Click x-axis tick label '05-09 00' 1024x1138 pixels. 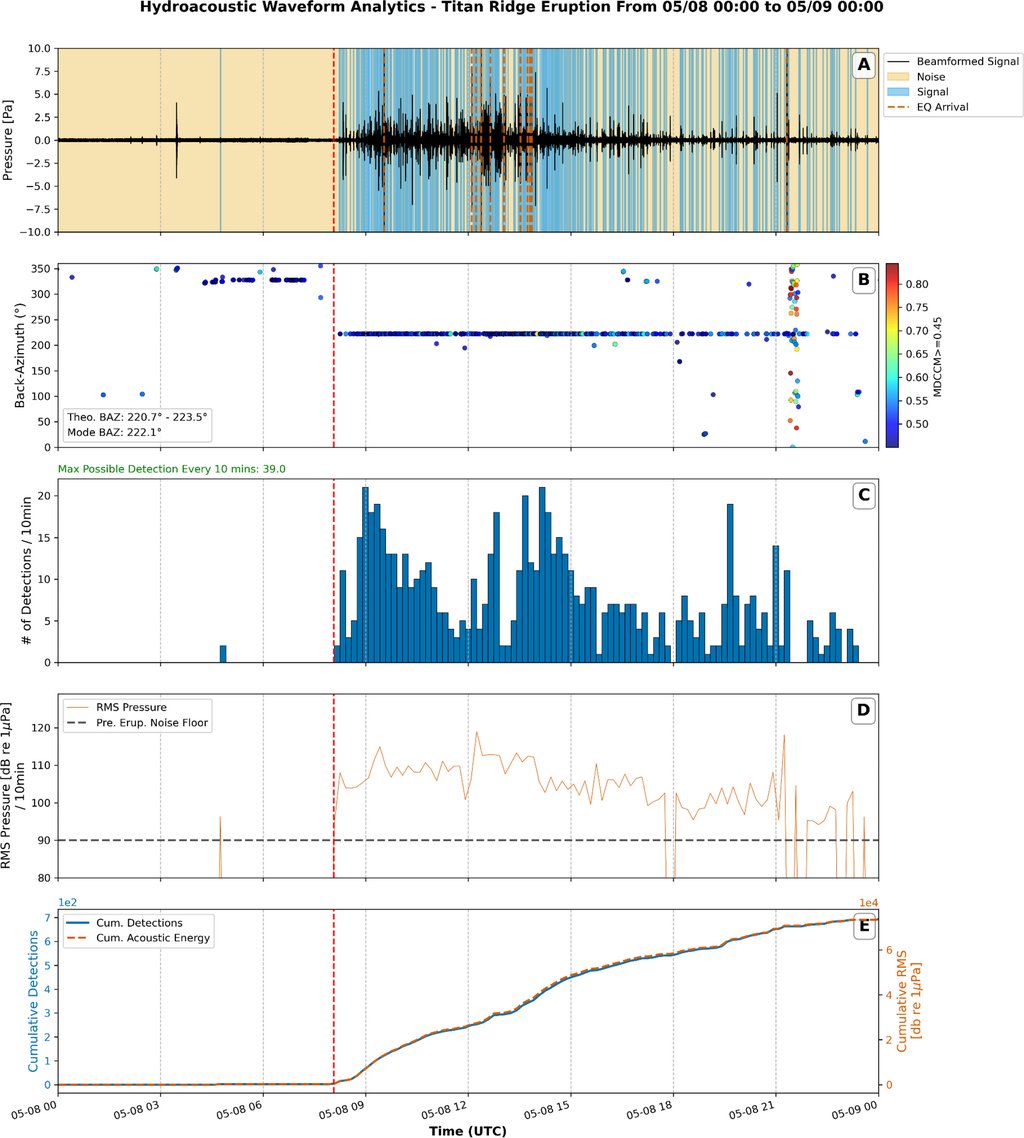coord(854,1110)
